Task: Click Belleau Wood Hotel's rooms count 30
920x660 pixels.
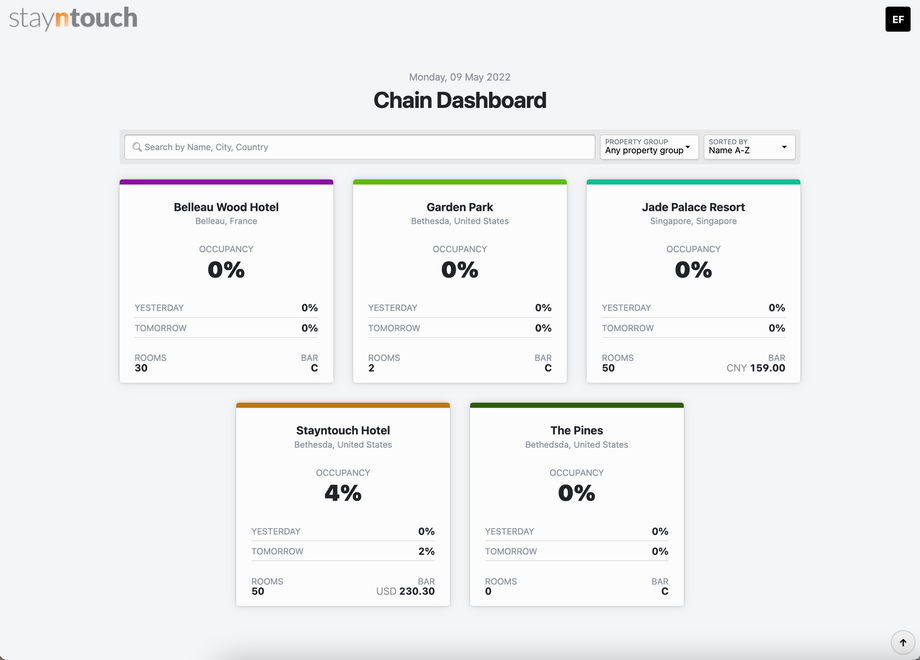Action: (141, 368)
